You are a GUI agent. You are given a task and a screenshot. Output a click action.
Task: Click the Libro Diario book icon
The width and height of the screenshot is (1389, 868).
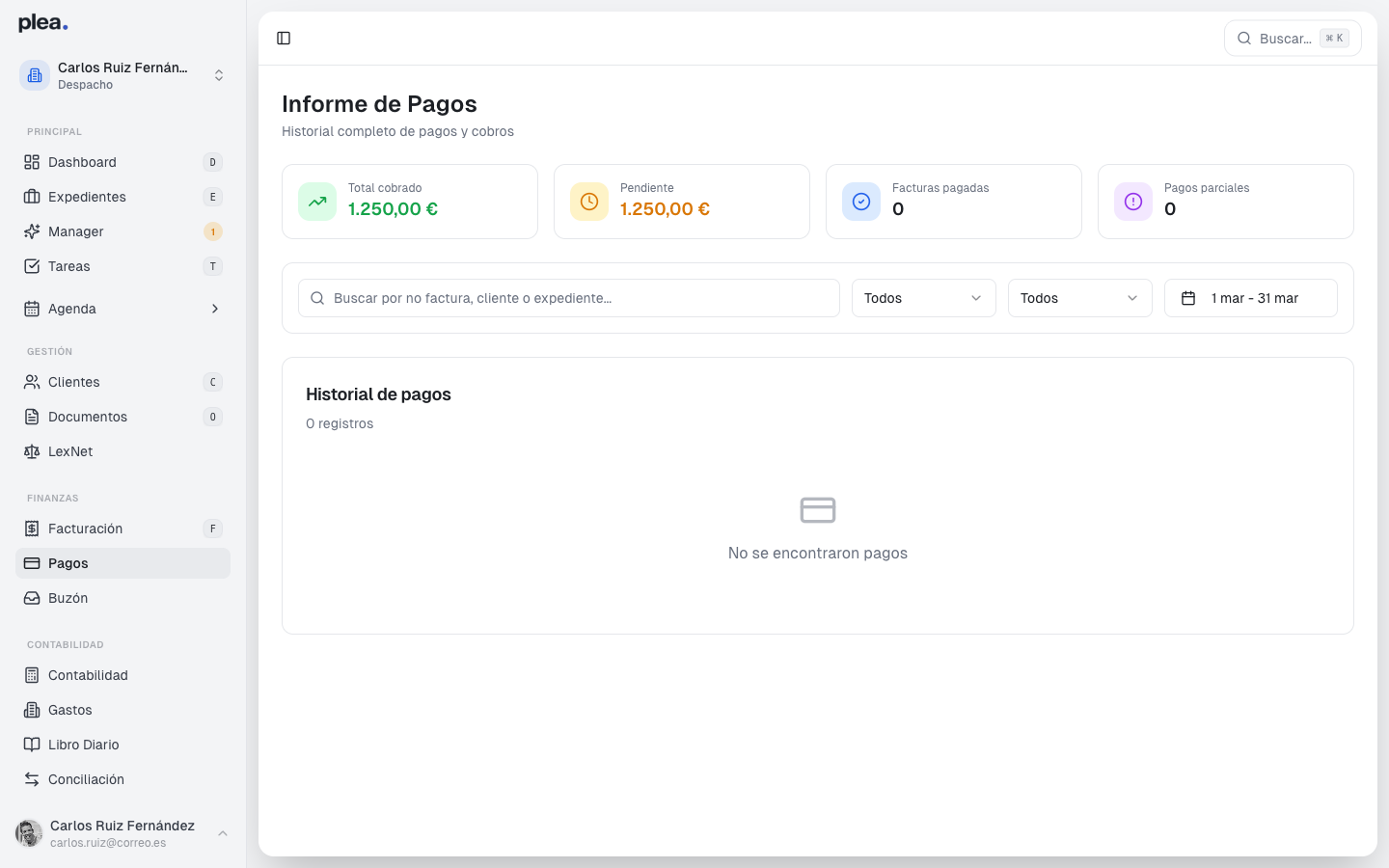pos(32,745)
